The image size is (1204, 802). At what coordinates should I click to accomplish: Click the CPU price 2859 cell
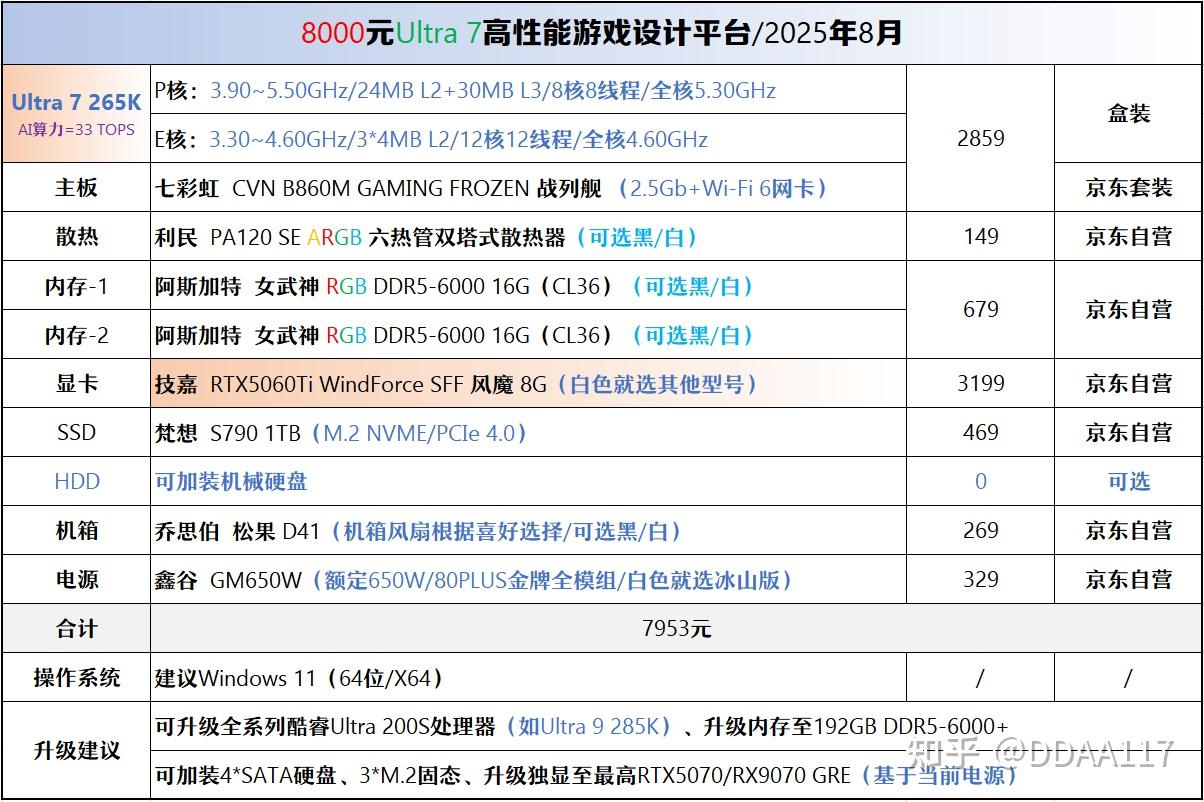coord(980,138)
